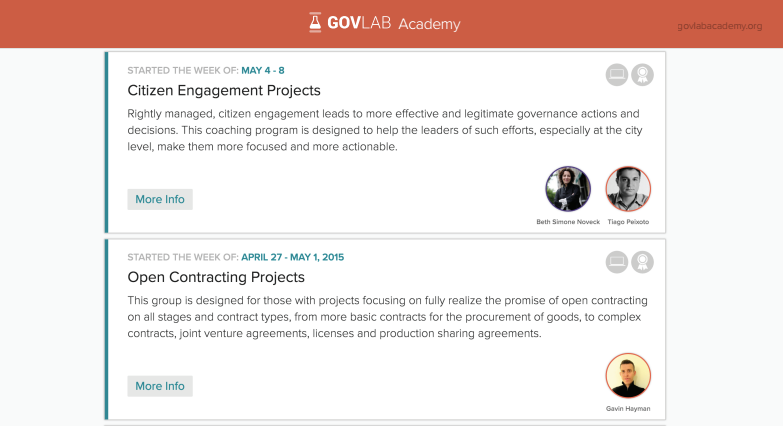The image size is (783, 426).
Task: Open the Open Contracting Projects title
Action: (216, 277)
